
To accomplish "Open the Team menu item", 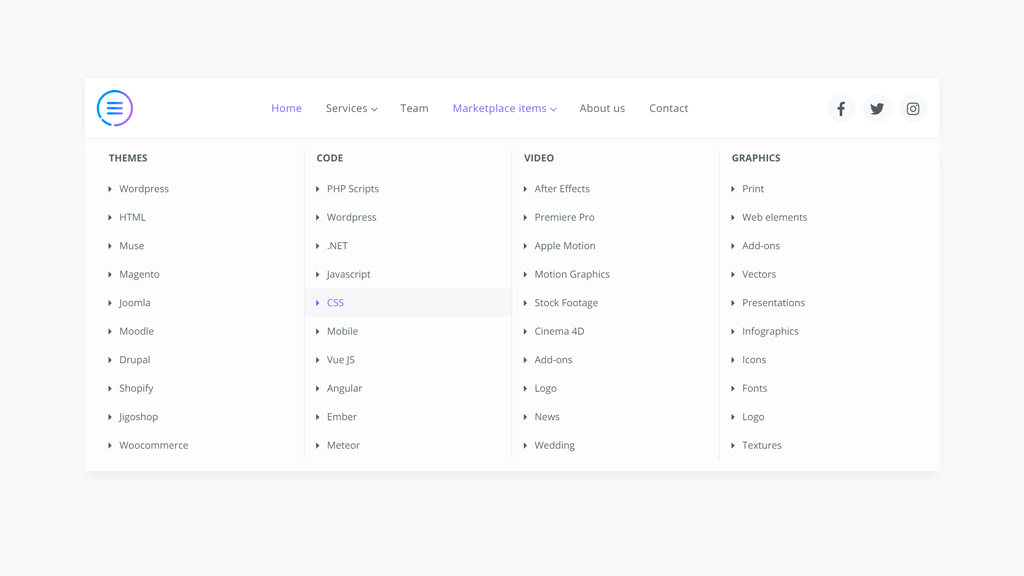I will pos(414,109).
